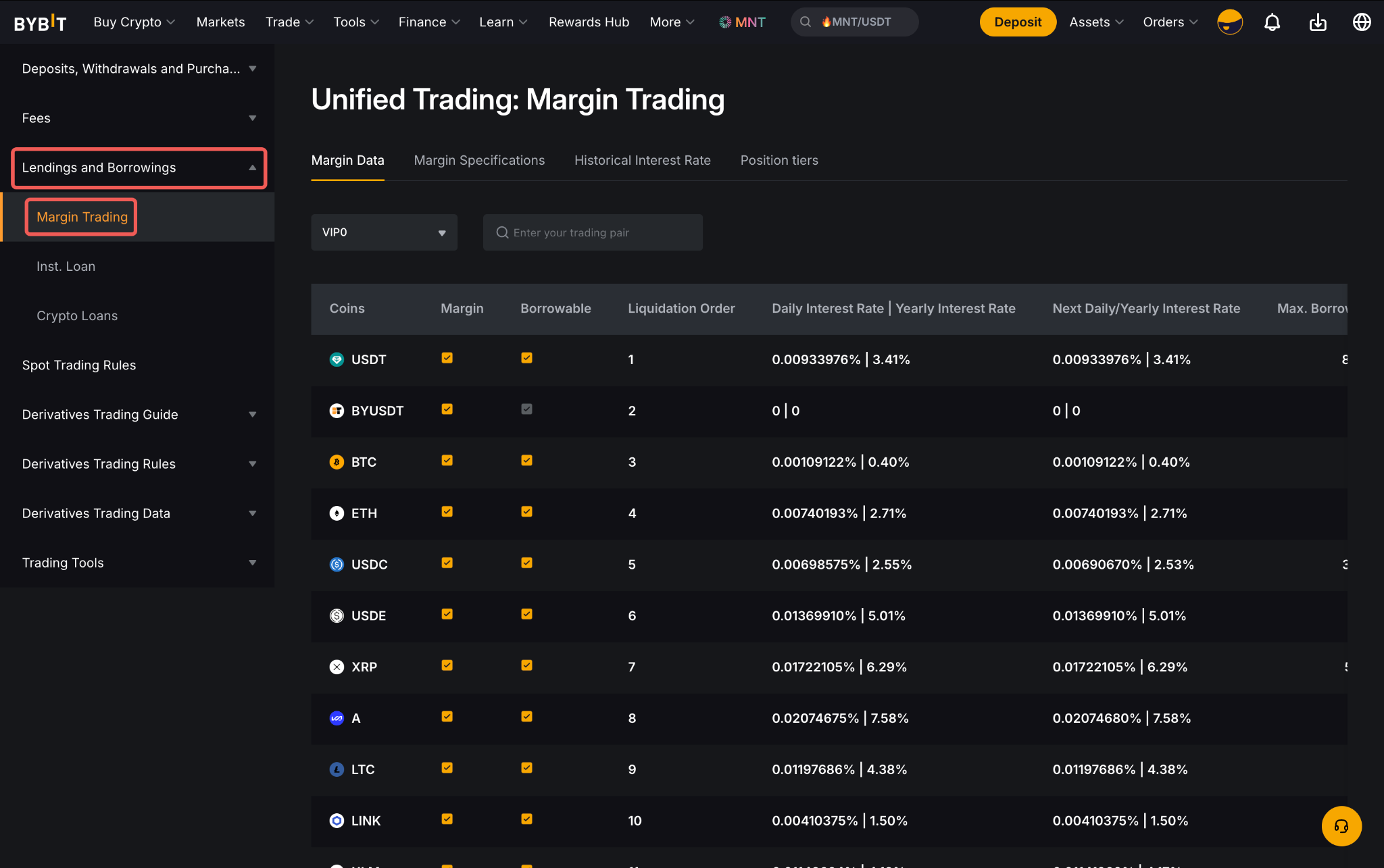Screen dimensions: 1384x868
Task: Toggle ETH Borrowable checkbox
Action: 526,512
